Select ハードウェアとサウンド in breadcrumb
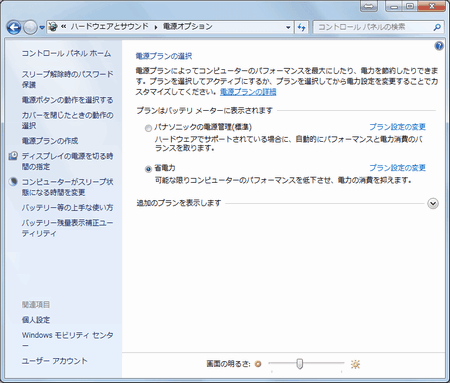The height and width of the screenshot is (383, 450). pyautogui.click(x=109, y=27)
